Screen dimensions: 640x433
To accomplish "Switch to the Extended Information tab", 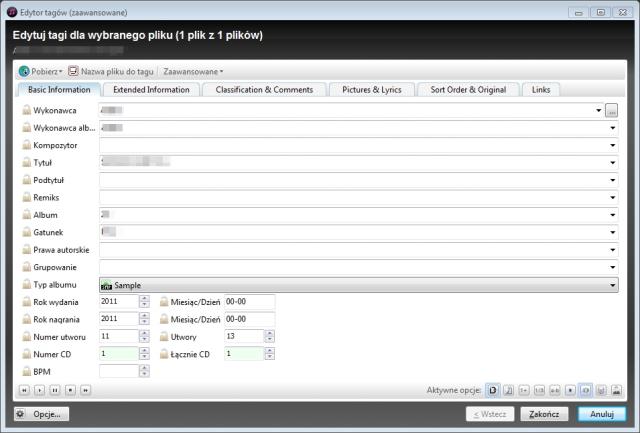I will point(151,90).
